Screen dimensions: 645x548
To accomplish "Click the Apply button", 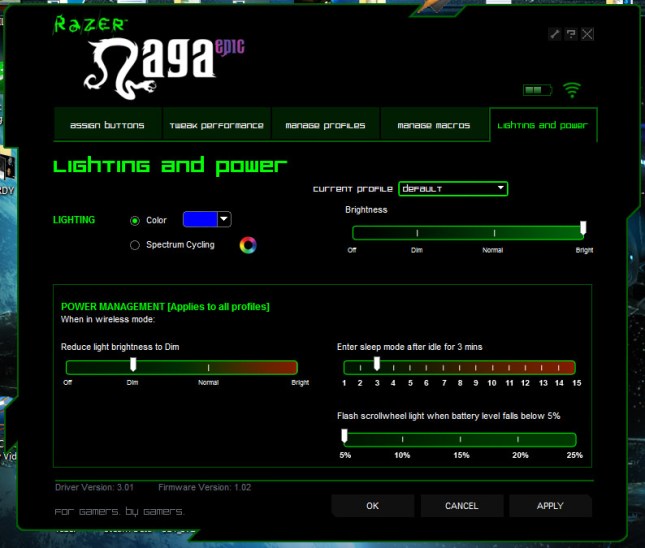I will [x=550, y=506].
